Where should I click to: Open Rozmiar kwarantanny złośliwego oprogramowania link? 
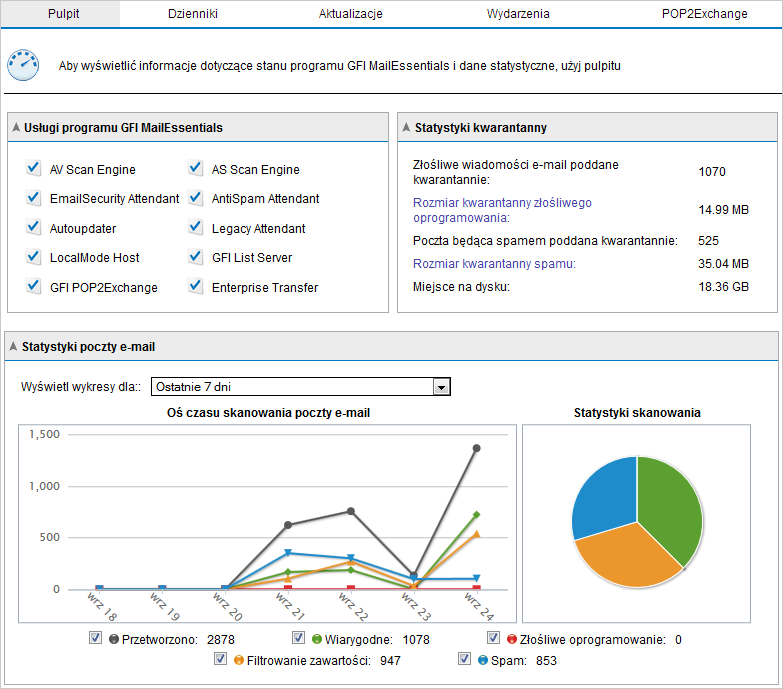502,210
